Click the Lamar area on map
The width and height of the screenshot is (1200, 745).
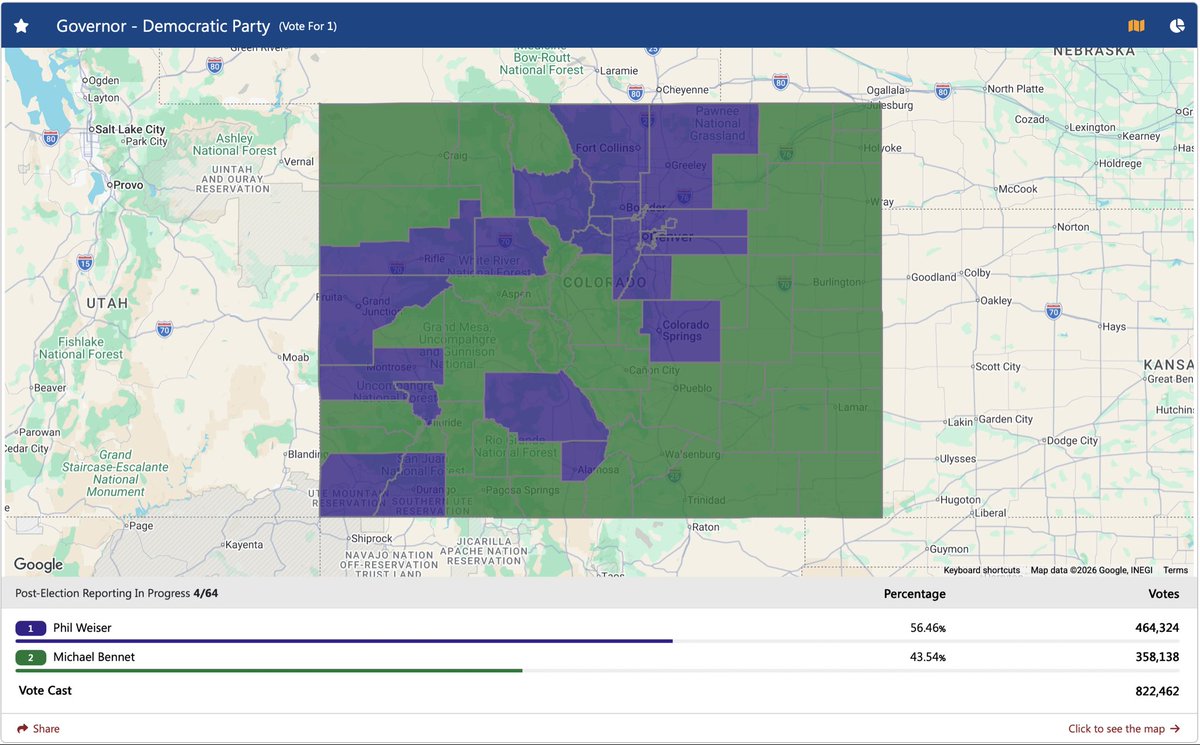[853, 407]
